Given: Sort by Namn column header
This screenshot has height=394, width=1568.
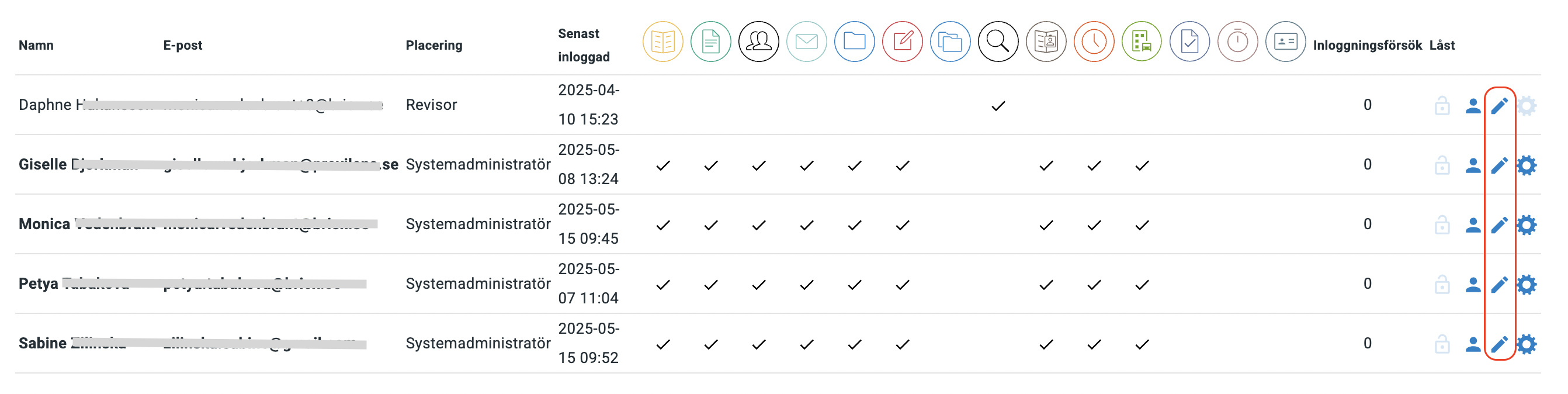Looking at the screenshot, I should click(x=36, y=45).
